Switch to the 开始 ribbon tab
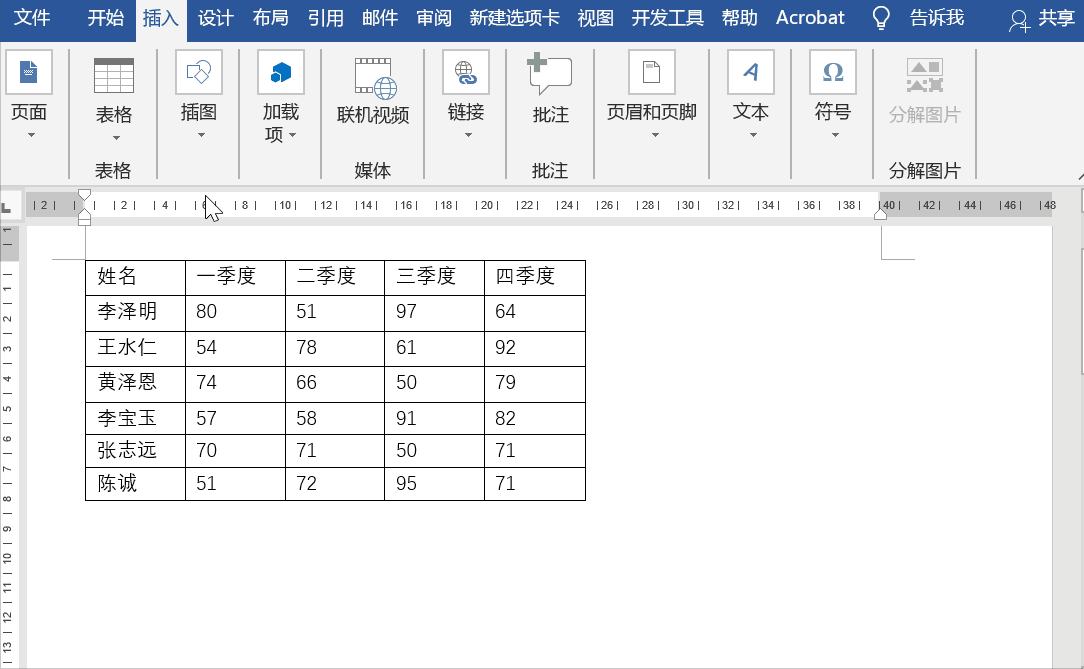The image size is (1084, 669). coord(104,18)
